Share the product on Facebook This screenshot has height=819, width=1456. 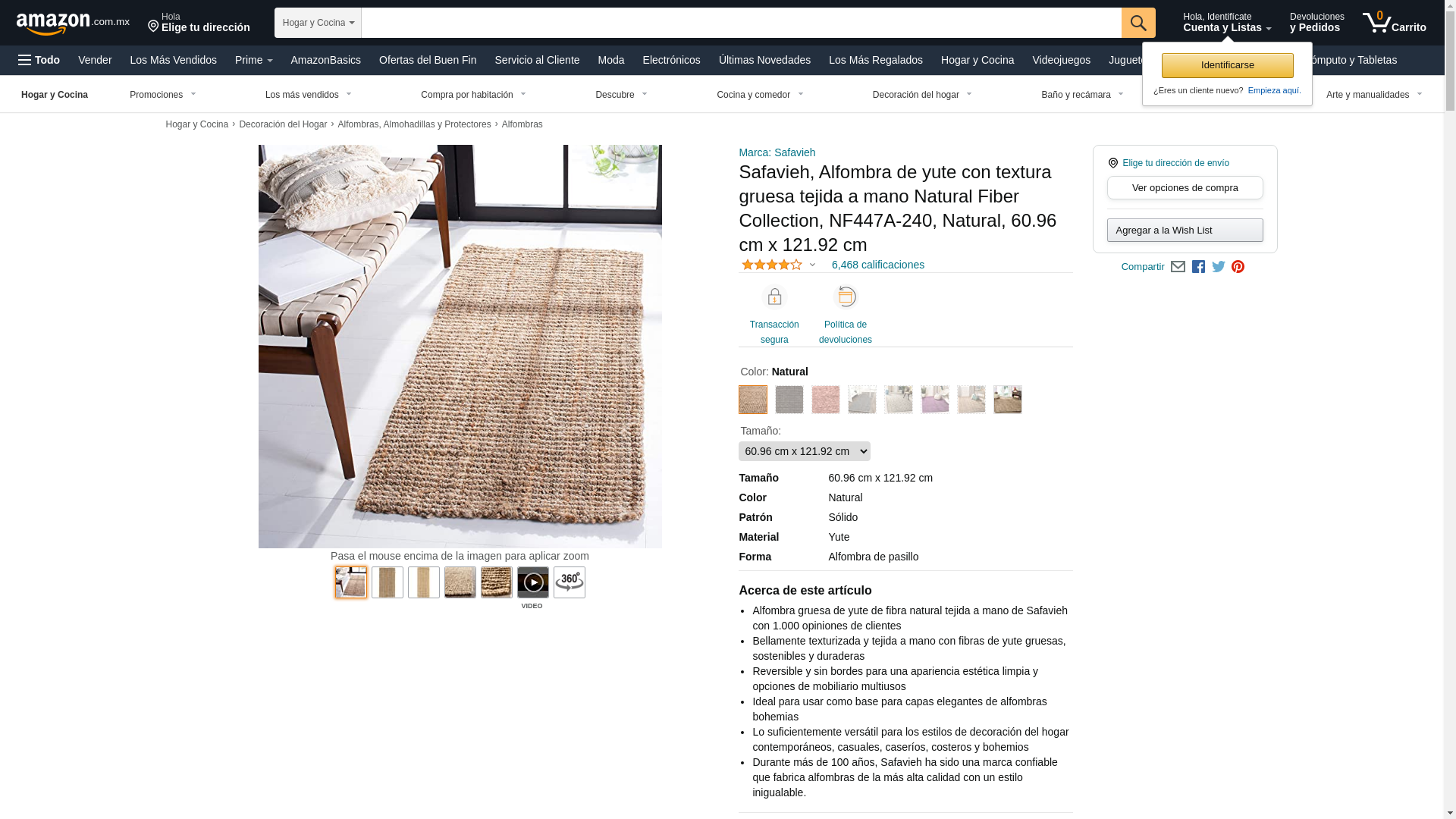click(x=1198, y=267)
